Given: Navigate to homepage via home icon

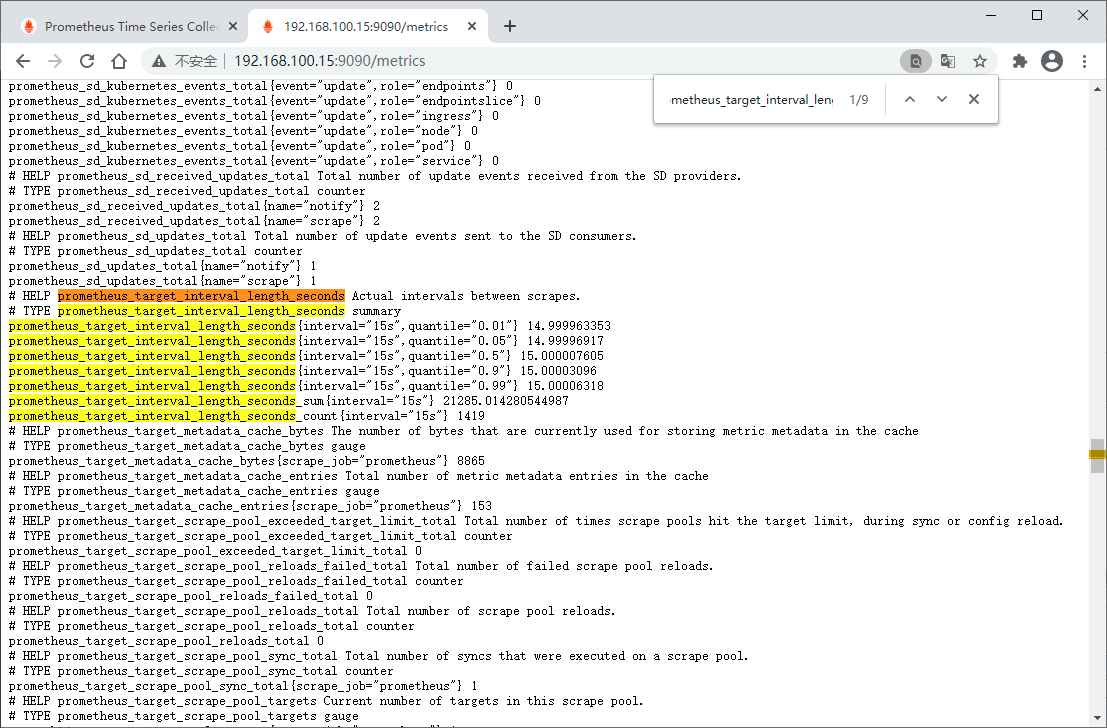Looking at the screenshot, I should [x=119, y=61].
